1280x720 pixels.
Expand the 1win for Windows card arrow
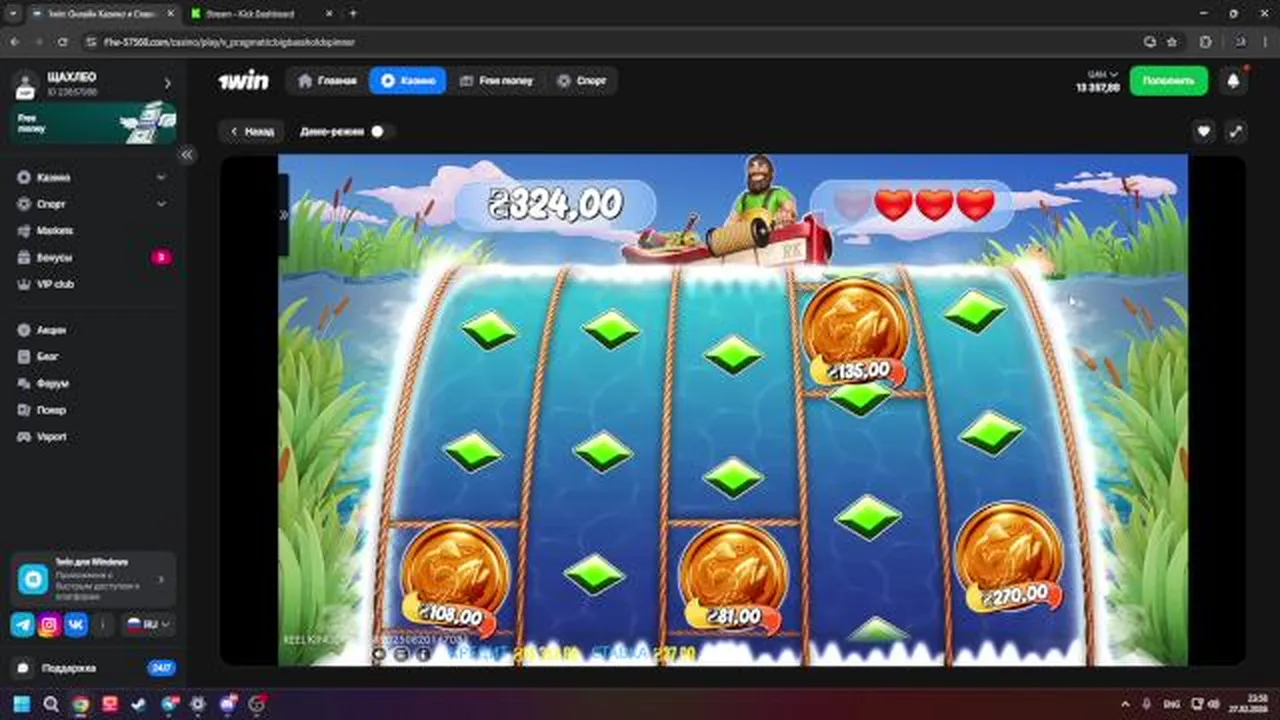click(161, 579)
